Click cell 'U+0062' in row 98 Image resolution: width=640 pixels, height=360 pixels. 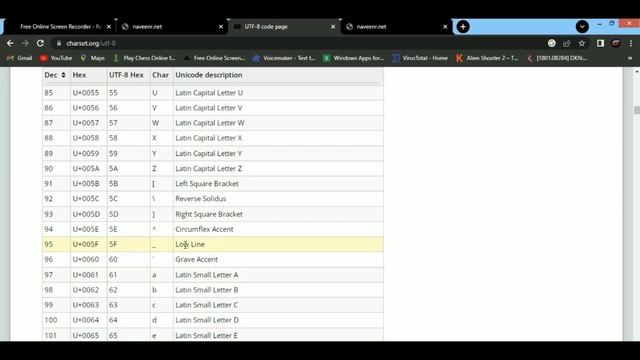[86, 290]
